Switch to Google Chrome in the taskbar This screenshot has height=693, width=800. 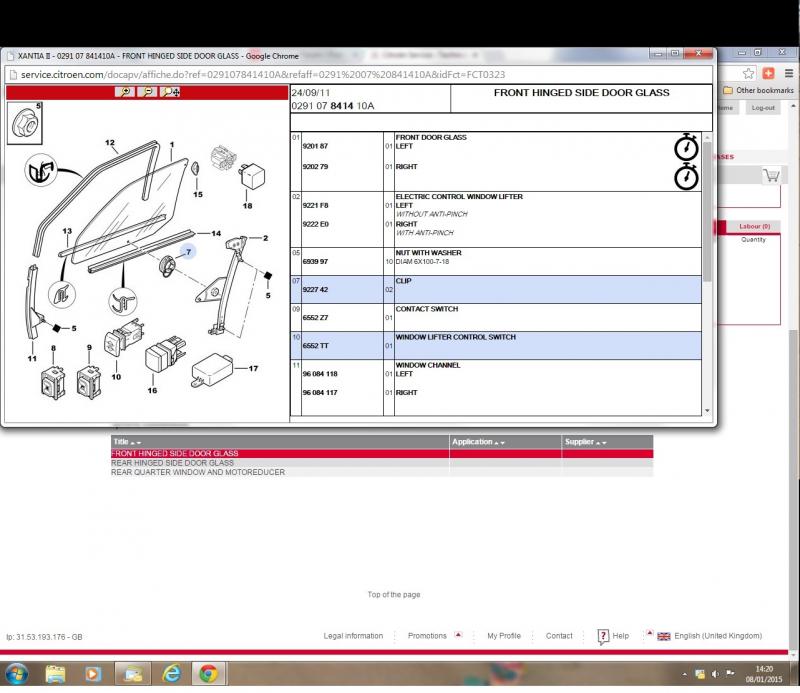(x=208, y=674)
